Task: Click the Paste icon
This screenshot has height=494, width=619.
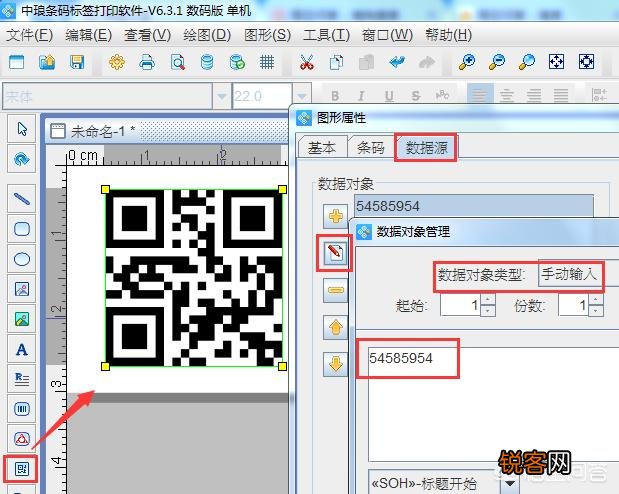Action: [x=366, y=62]
